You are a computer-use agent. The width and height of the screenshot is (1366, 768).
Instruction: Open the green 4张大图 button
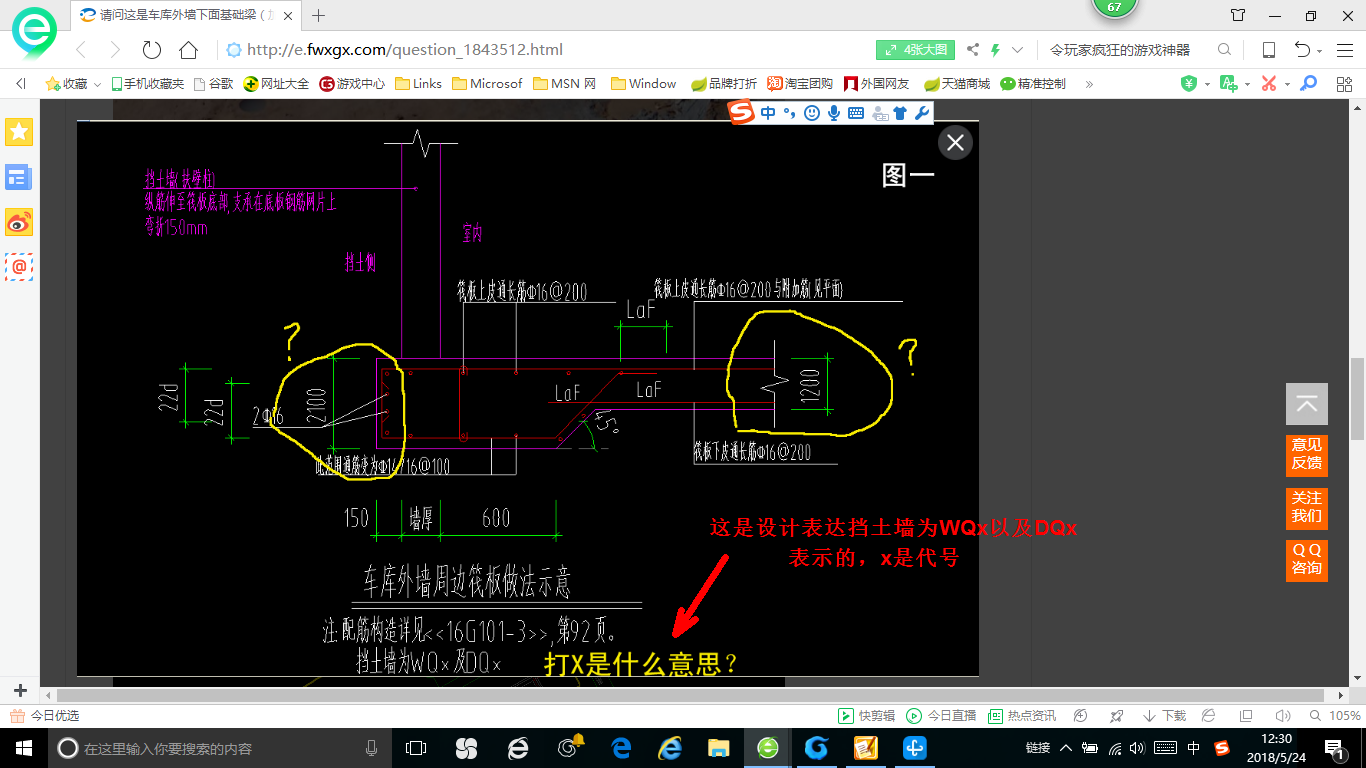coord(915,50)
